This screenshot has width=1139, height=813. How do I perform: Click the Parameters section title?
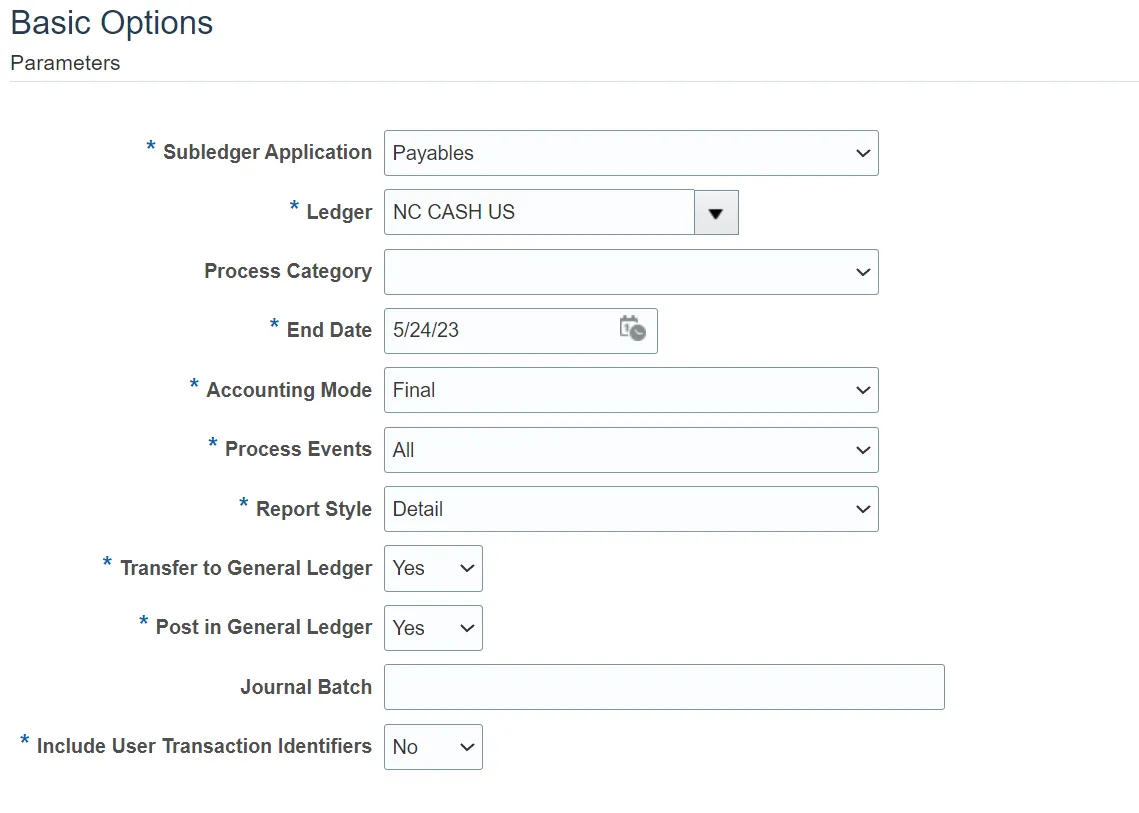[65, 63]
